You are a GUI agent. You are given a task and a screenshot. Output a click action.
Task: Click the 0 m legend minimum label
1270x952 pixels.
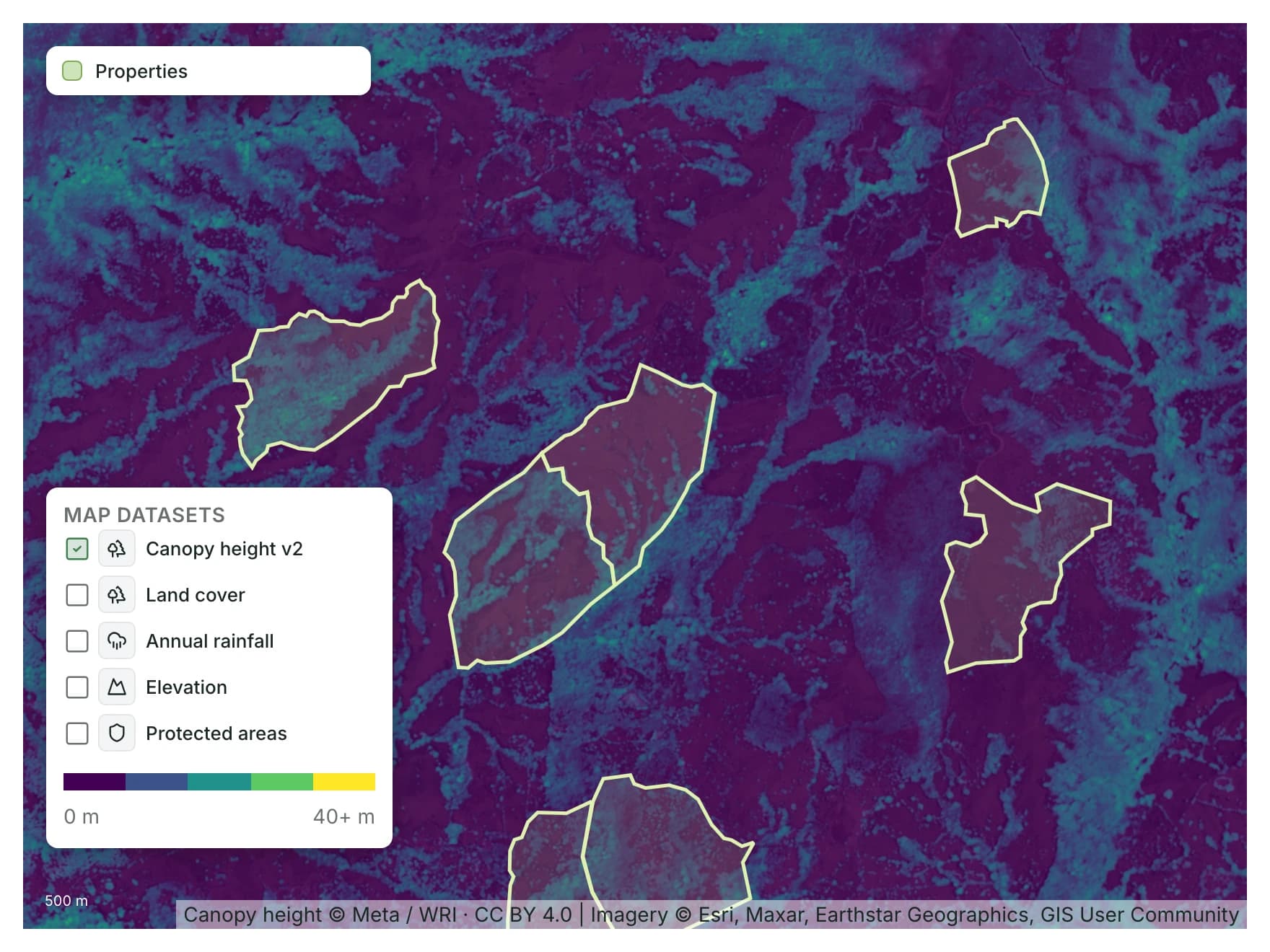click(82, 816)
